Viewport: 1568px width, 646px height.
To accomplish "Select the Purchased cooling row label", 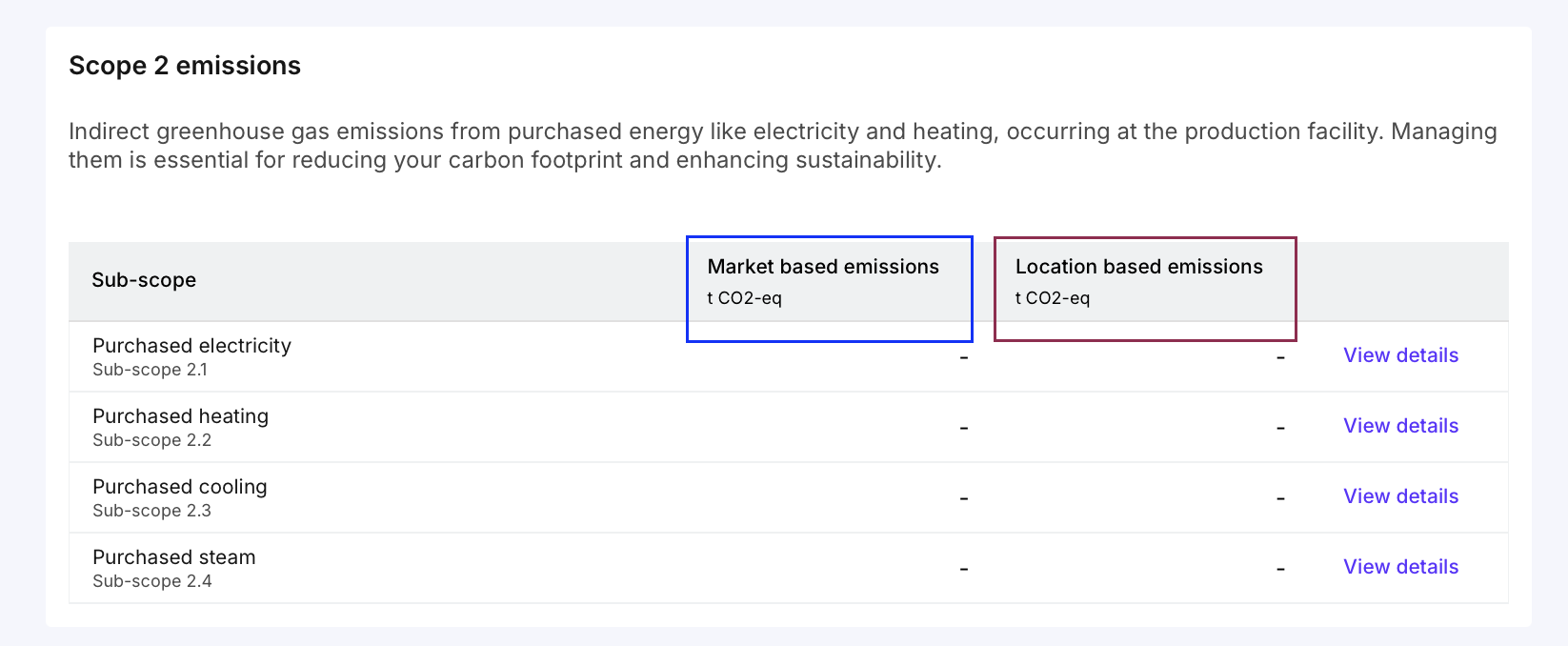I will [179, 487].
